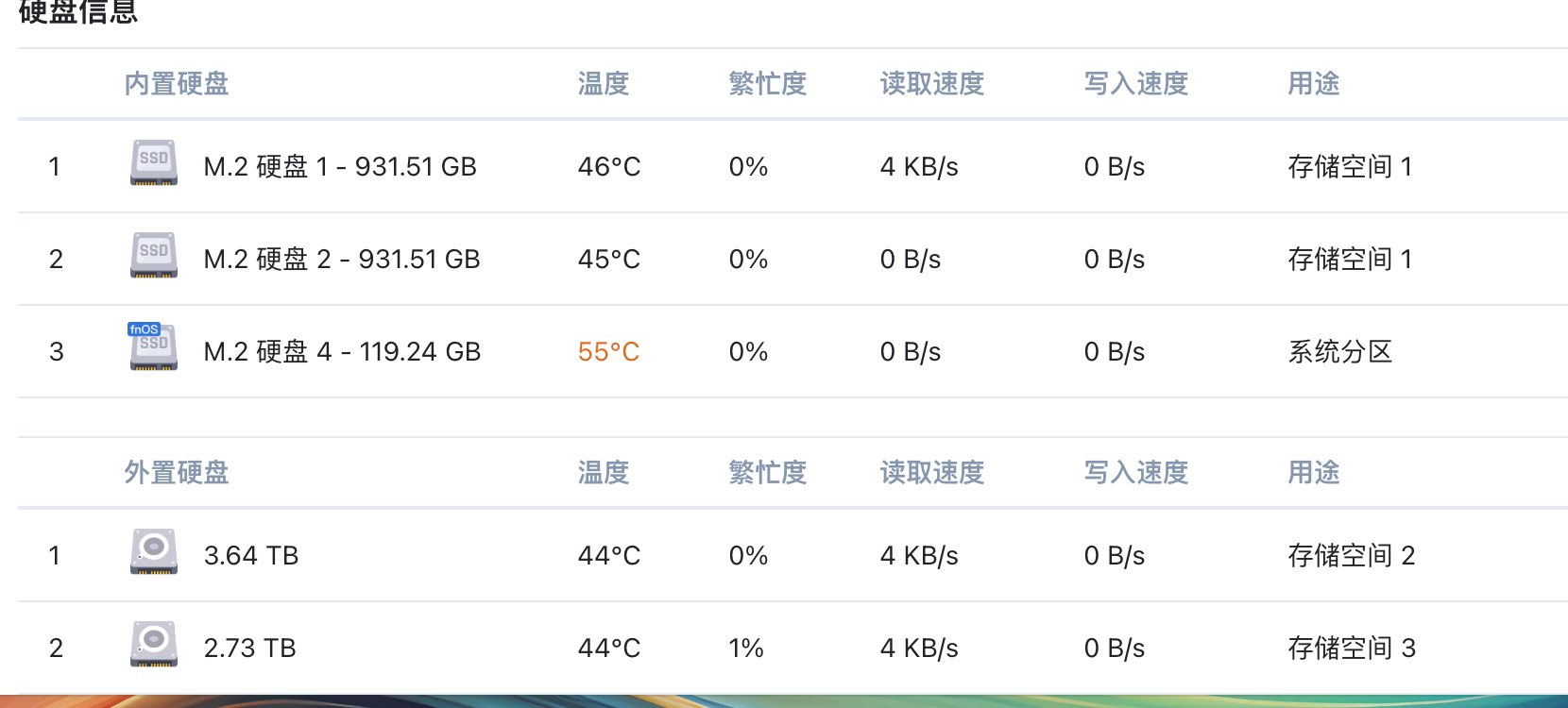Click the 外置硬盘 column header
Screen dimensions: 1568x708
(x=177, y=473)
